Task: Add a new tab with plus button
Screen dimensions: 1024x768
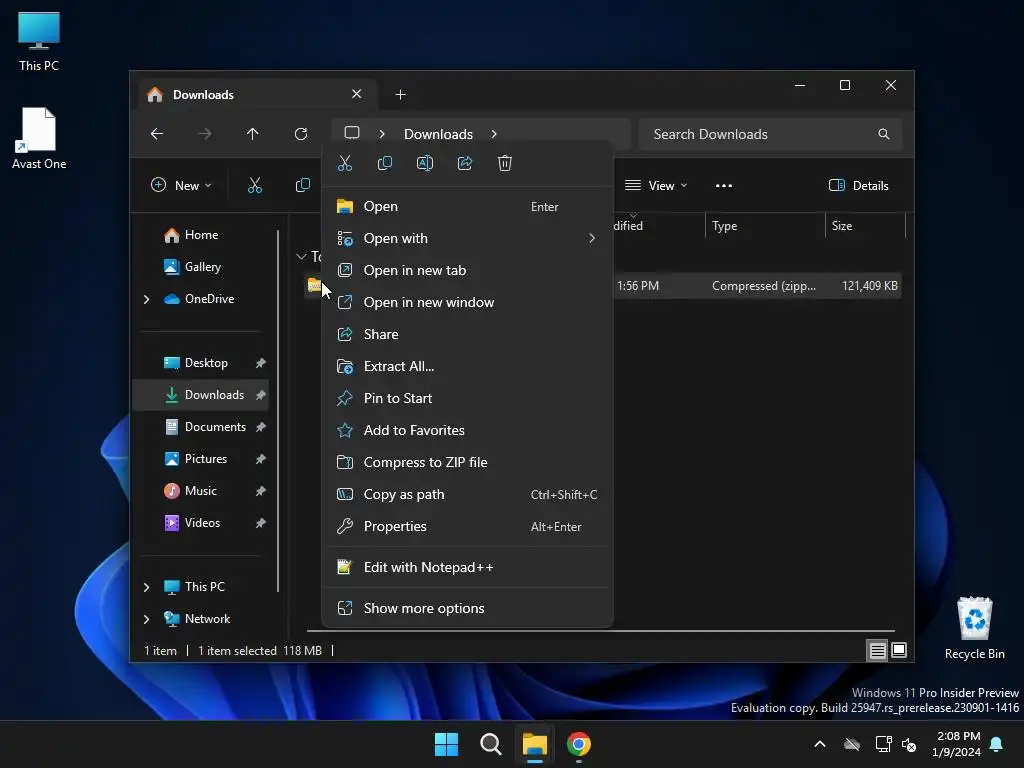Action: click(400, 95)
